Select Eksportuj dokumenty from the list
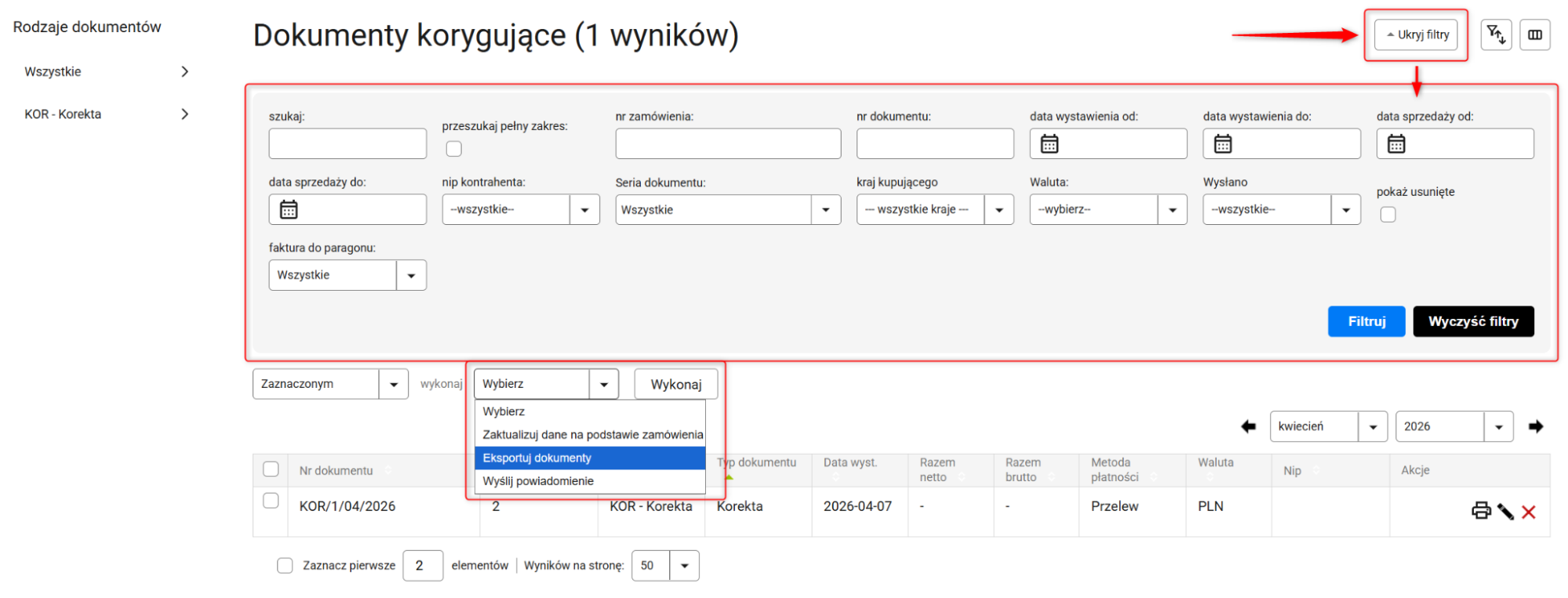The width and height of the screenshot is (1568, 598). pos(537,458)
